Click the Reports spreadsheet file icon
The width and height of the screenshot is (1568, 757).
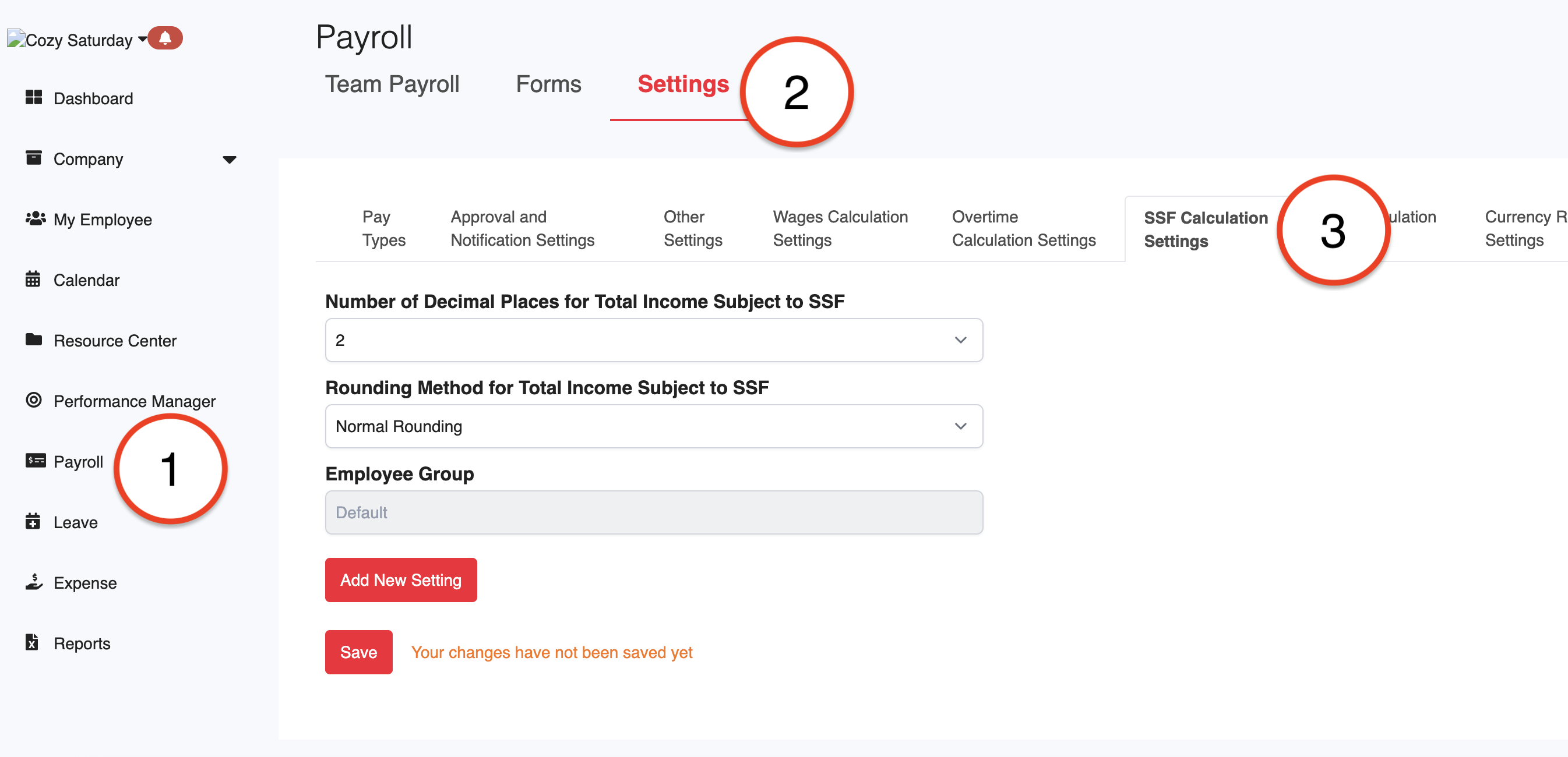click(32, 642)
